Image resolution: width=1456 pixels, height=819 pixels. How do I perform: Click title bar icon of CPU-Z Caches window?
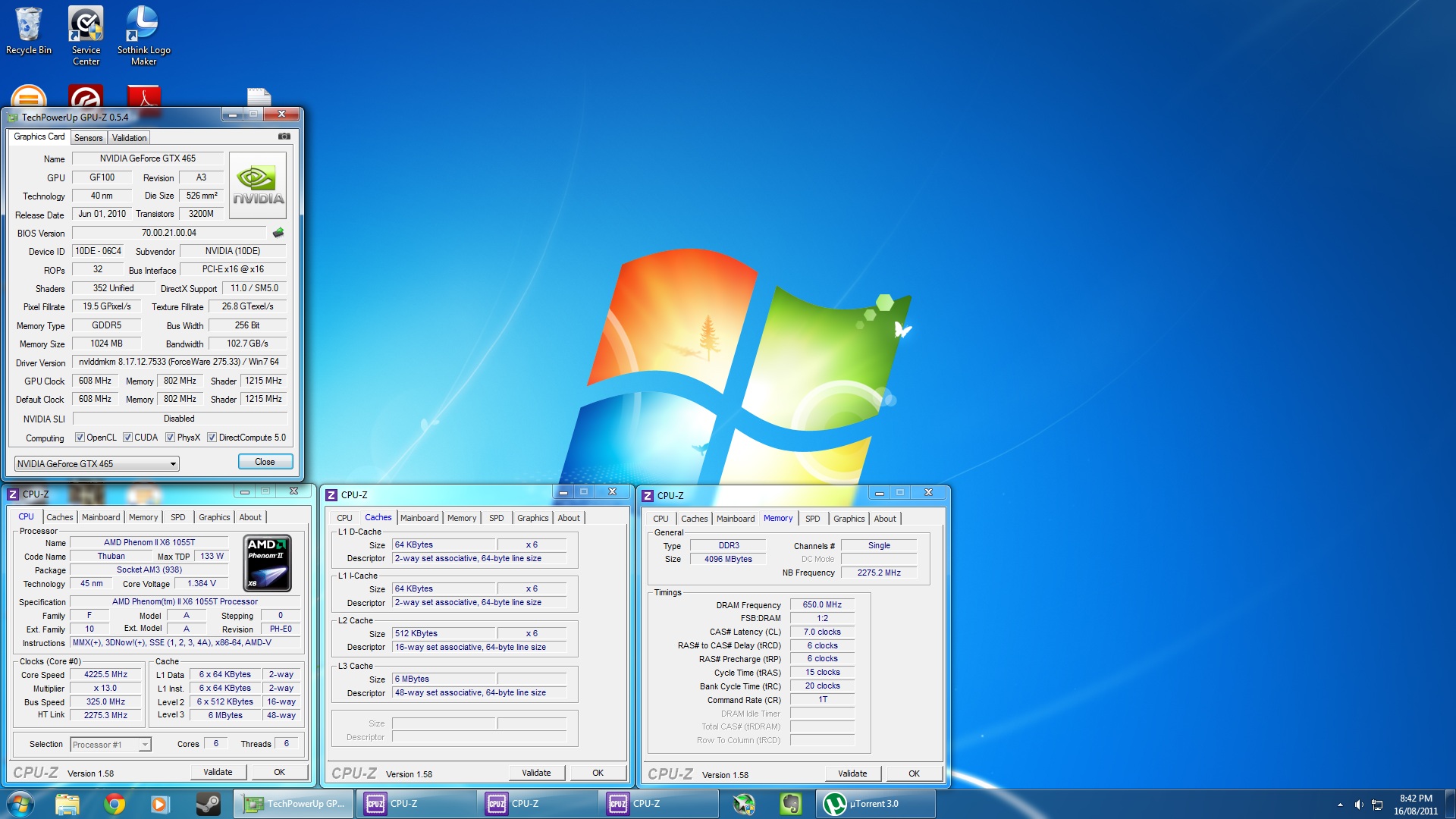[331, 495]
